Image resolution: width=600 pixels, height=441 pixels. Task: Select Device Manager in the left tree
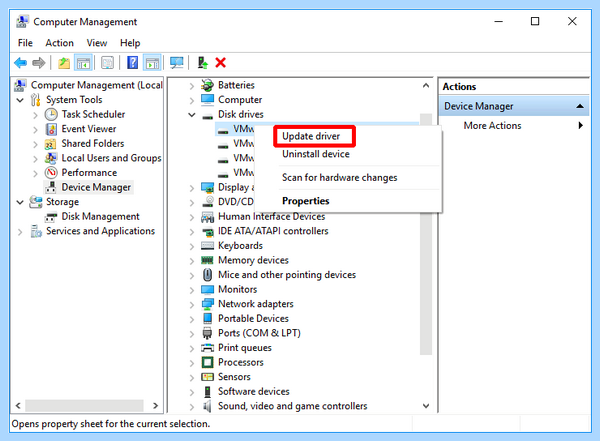click(96, 187)
